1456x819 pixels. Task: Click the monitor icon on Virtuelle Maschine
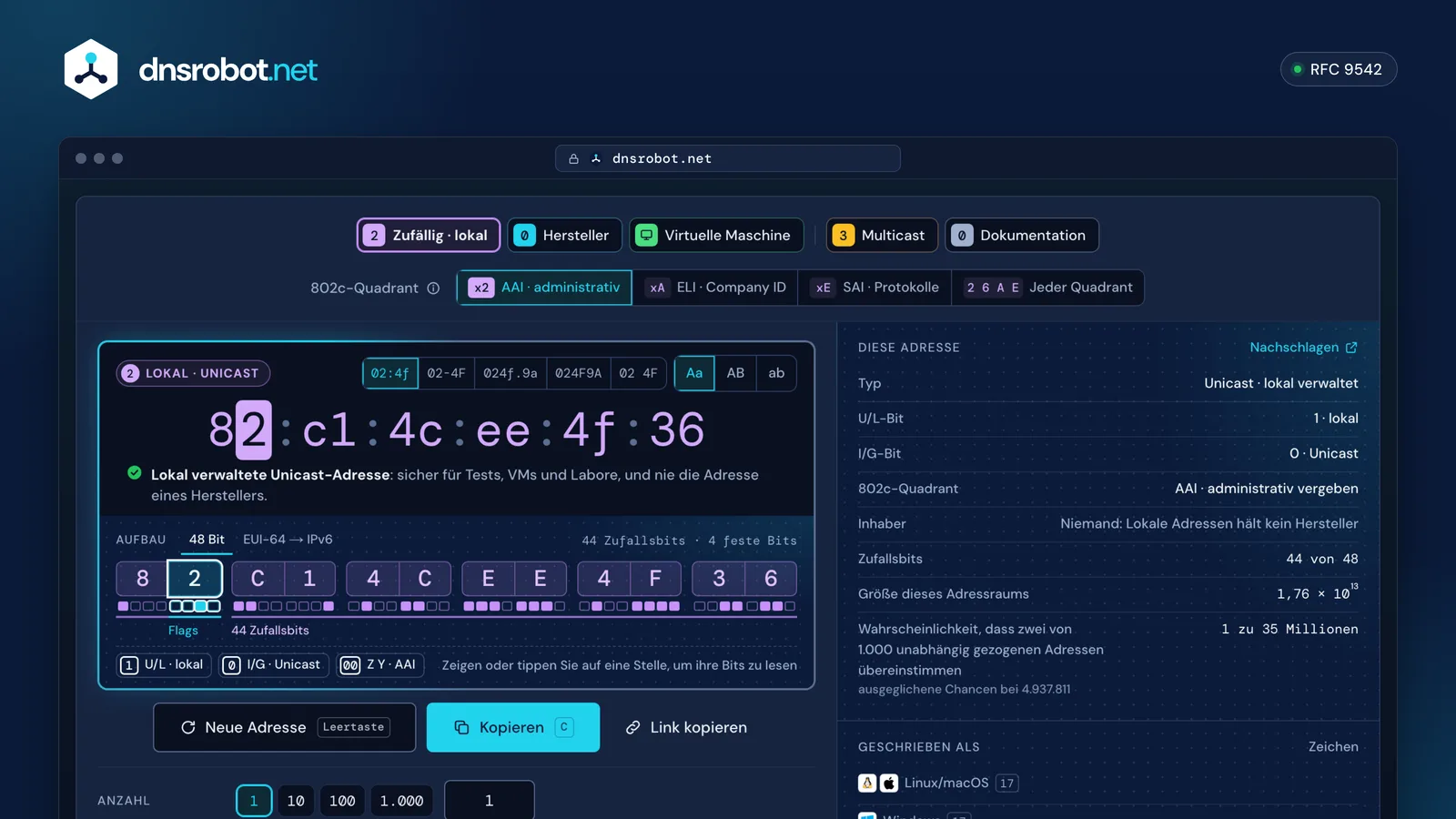[646, 236]
